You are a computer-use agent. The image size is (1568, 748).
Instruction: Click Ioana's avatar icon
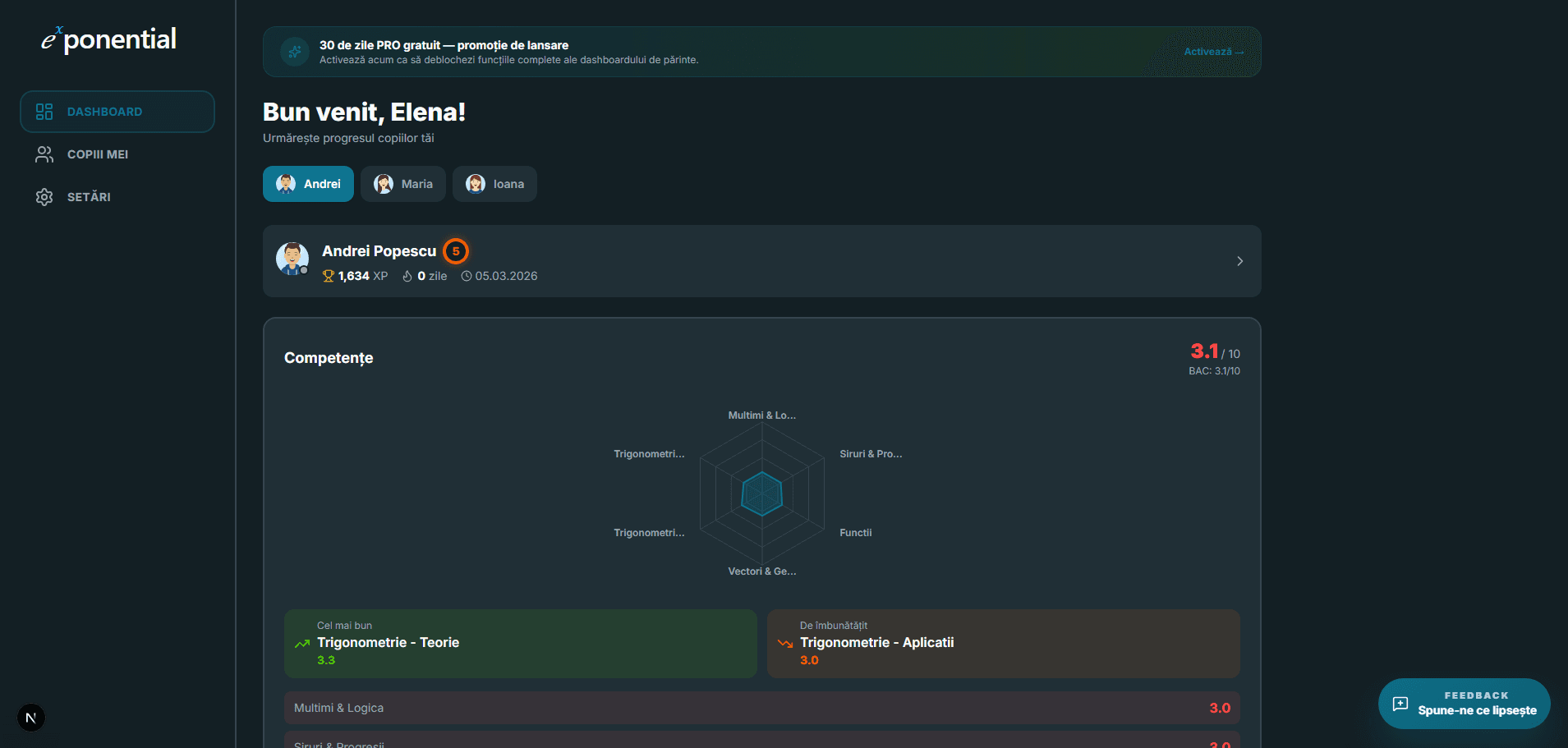point(476,184)
